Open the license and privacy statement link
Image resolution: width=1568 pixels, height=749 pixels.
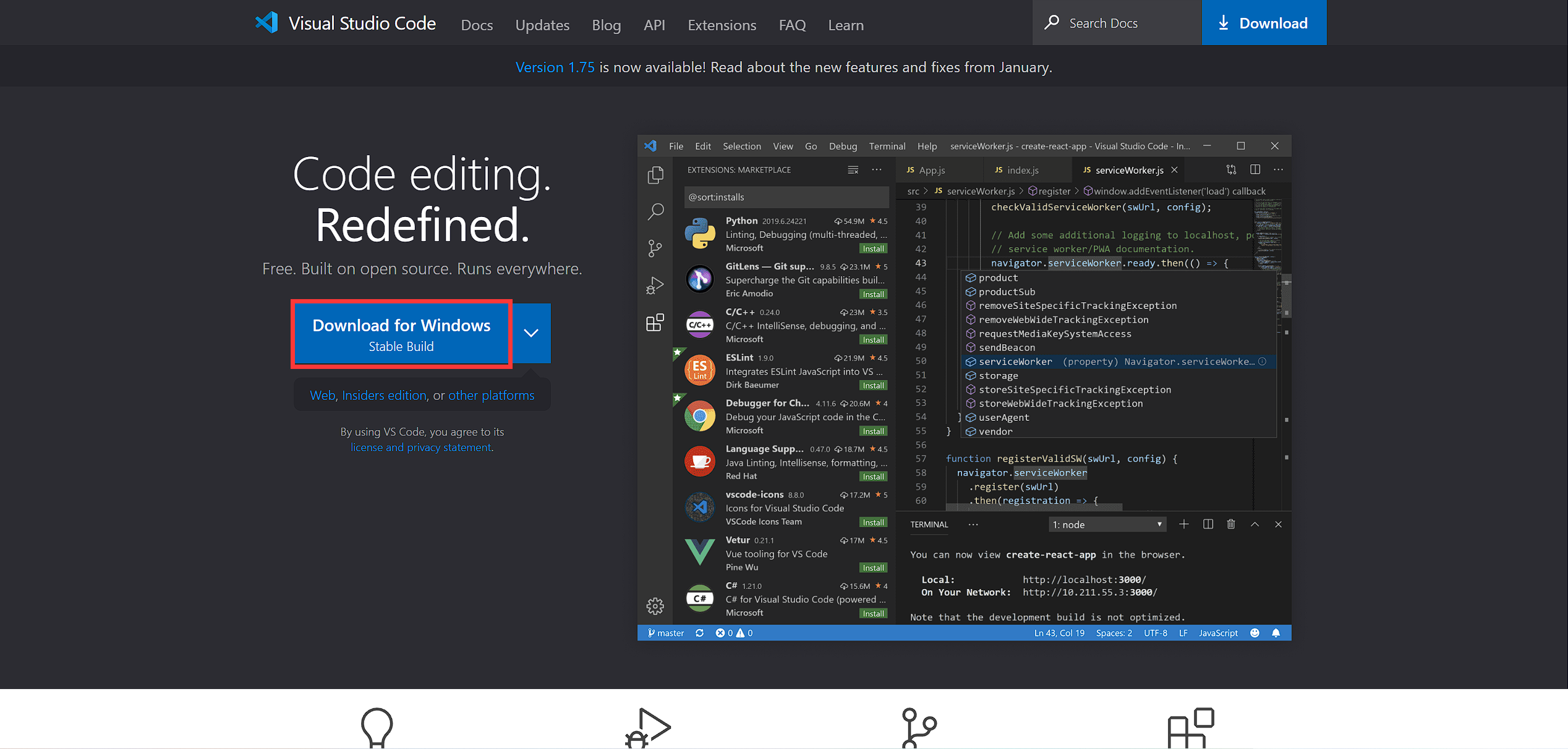pyautogui.click(x=422, y=447)
